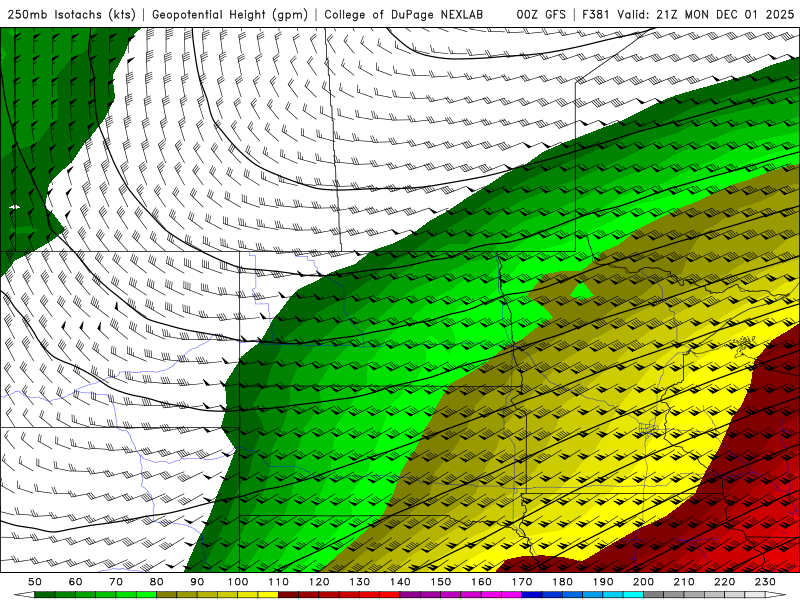Click the 100 label on the colorbar

click(238, 582)
